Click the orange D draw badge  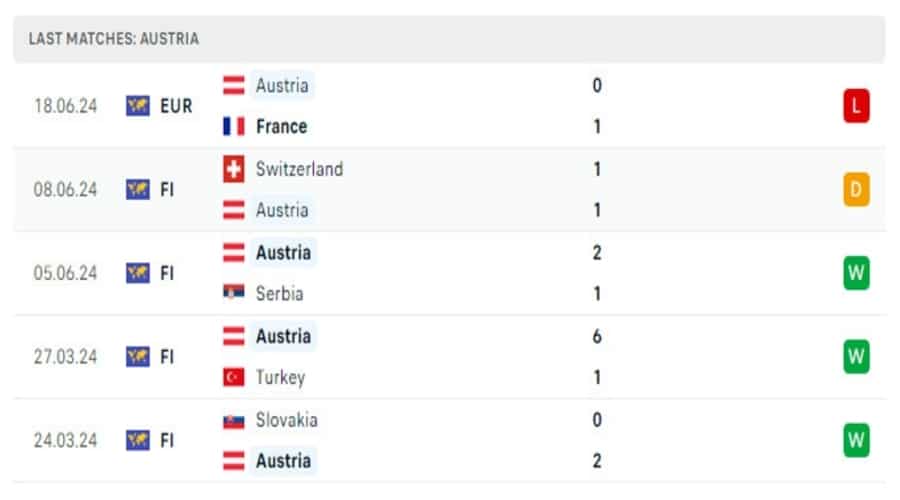pyautogui.click(x=856, y=189)
